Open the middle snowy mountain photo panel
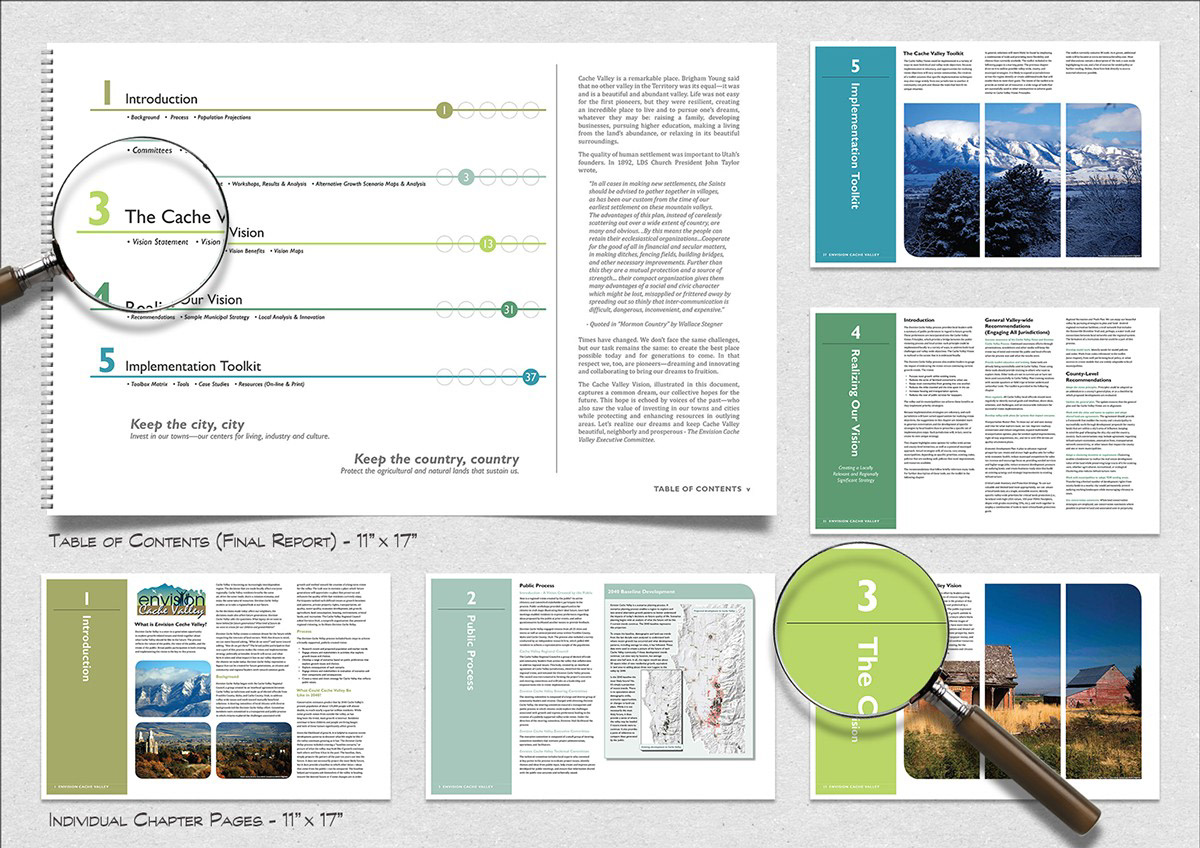Screen dimensions: 1200x848 click(x=1024, y=178)
